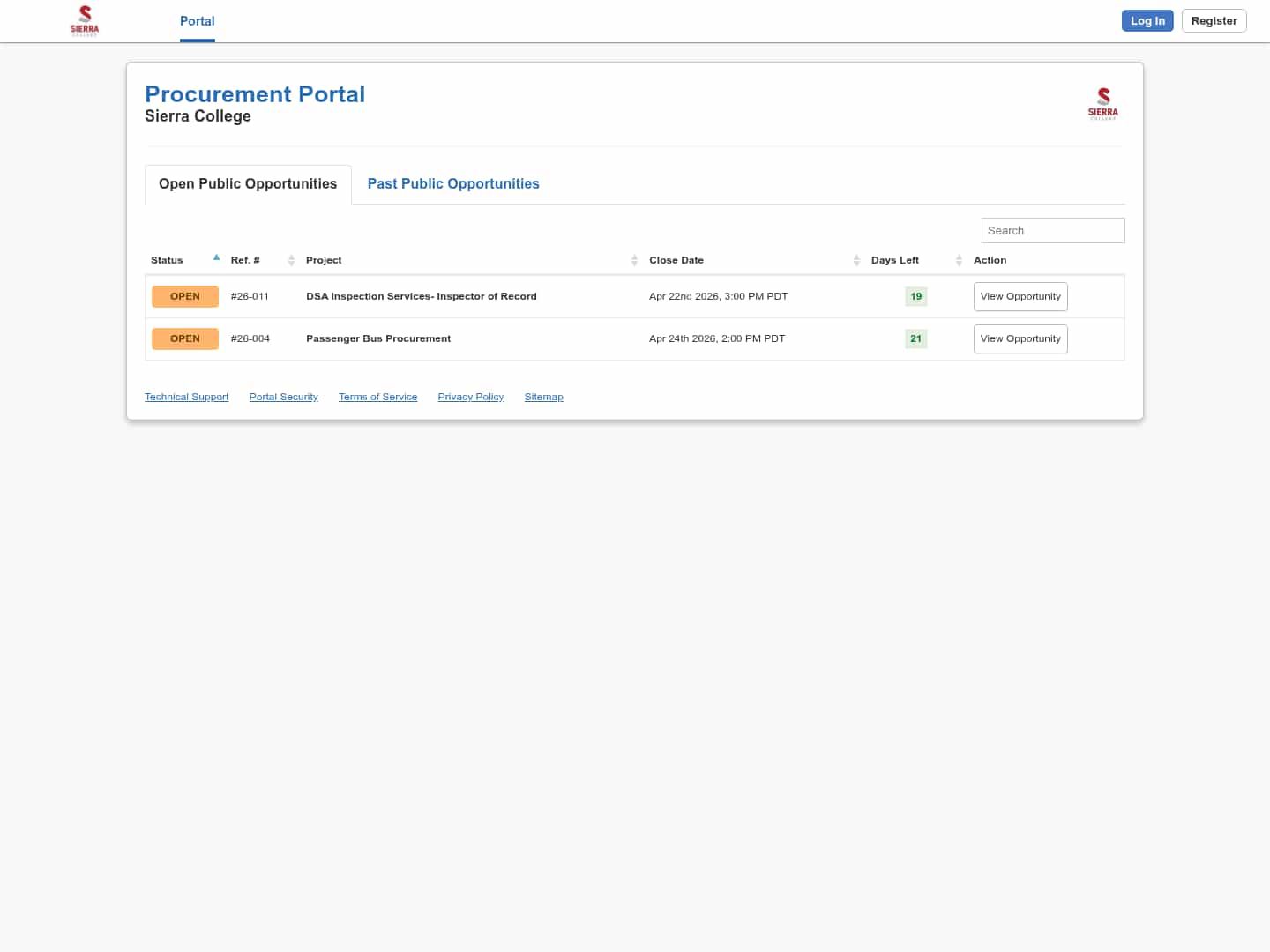
Task: View Opportunity for DSA Inspection Services
Action: (x=1020, y=297)
